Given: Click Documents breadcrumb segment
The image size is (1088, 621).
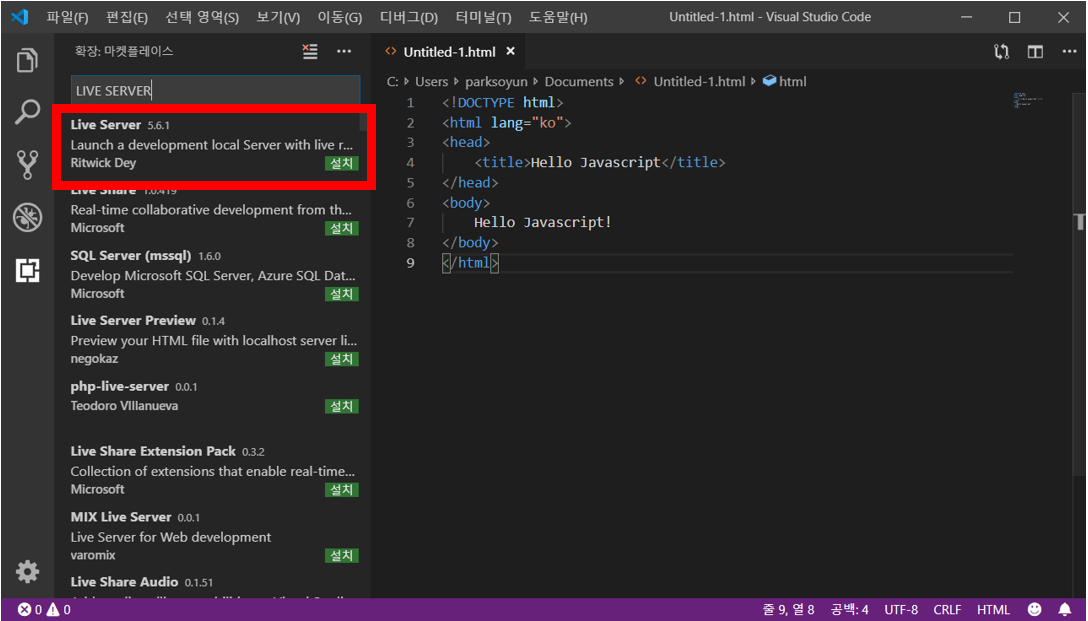Looking at the screenshot, I should 579,82.
